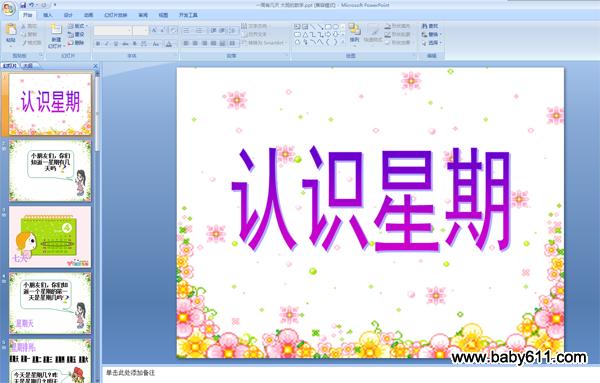The height and width of the screenshot is (383, 600).
Task: Open the Layout (版式) dropdown
Action: pos(78,26)
